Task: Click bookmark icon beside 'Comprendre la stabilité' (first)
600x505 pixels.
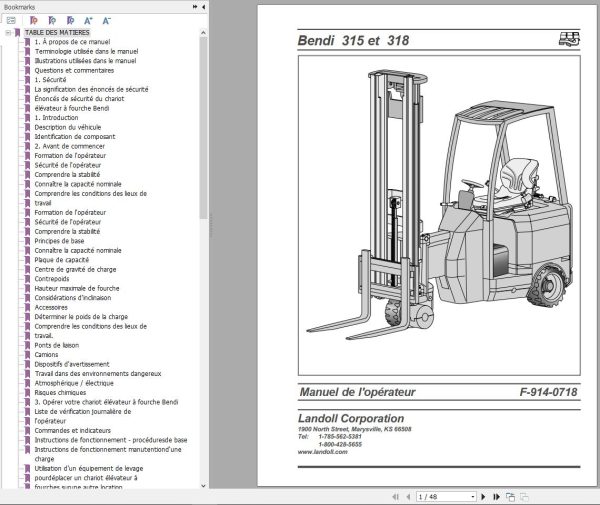Action: click(27, 174)
